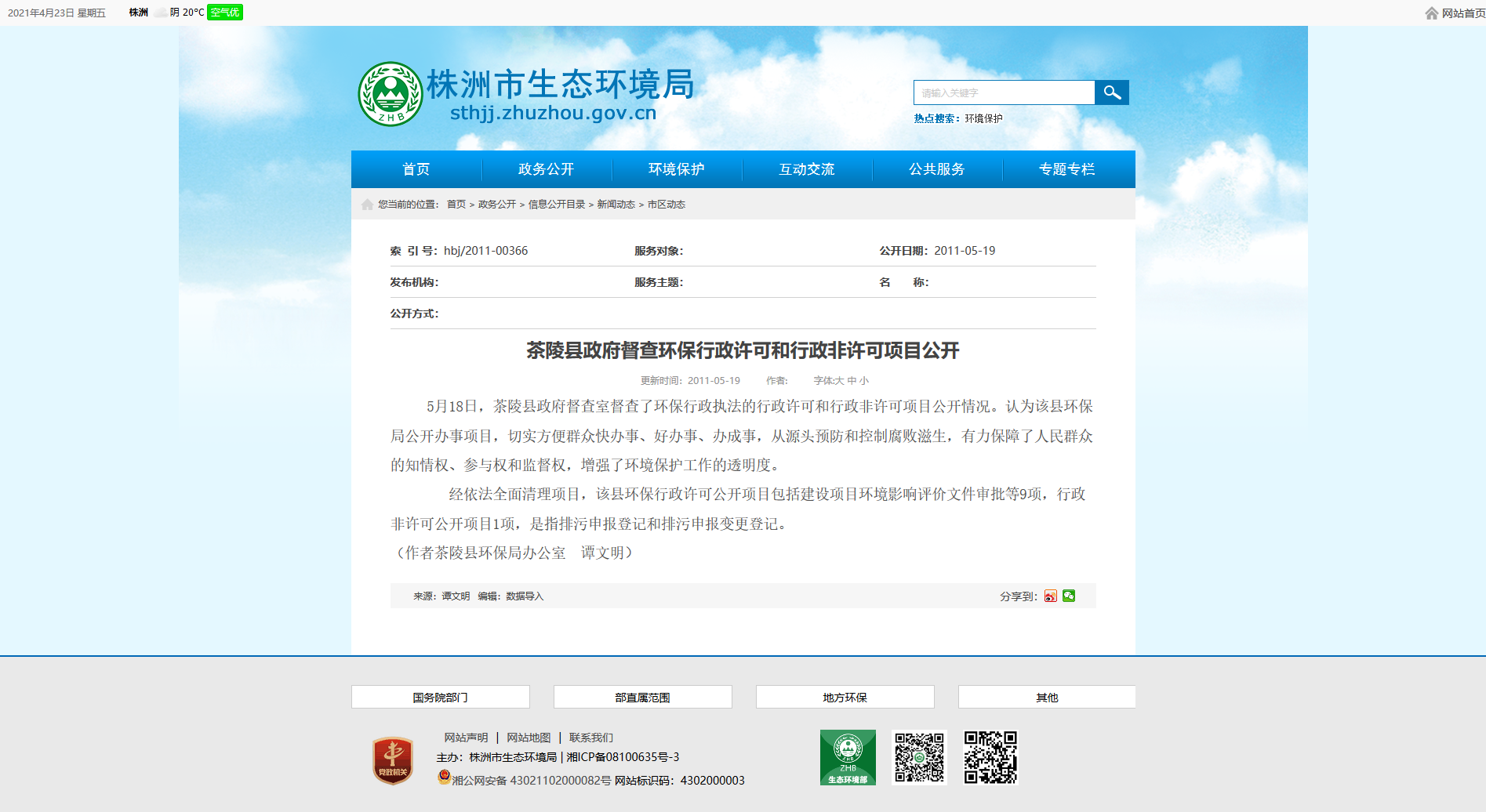
Task: Click the police badge beside 湘公网安备
Action: pos(444,778)
